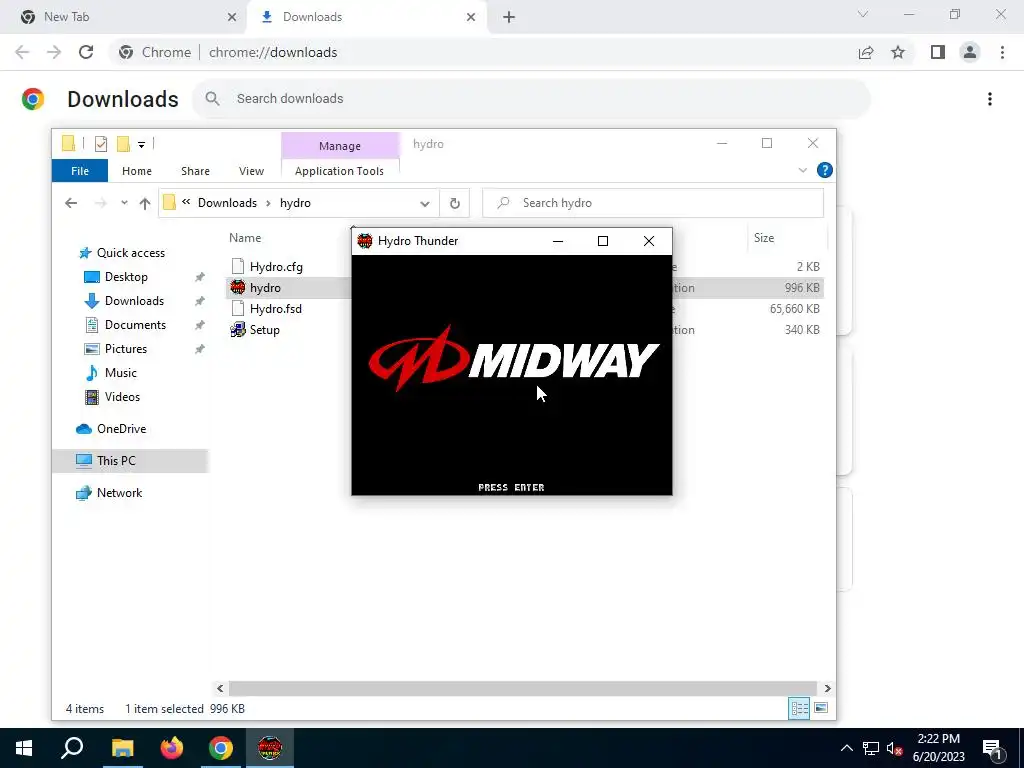Open Application Tools ribbon tab

click(x=339, y=171)
